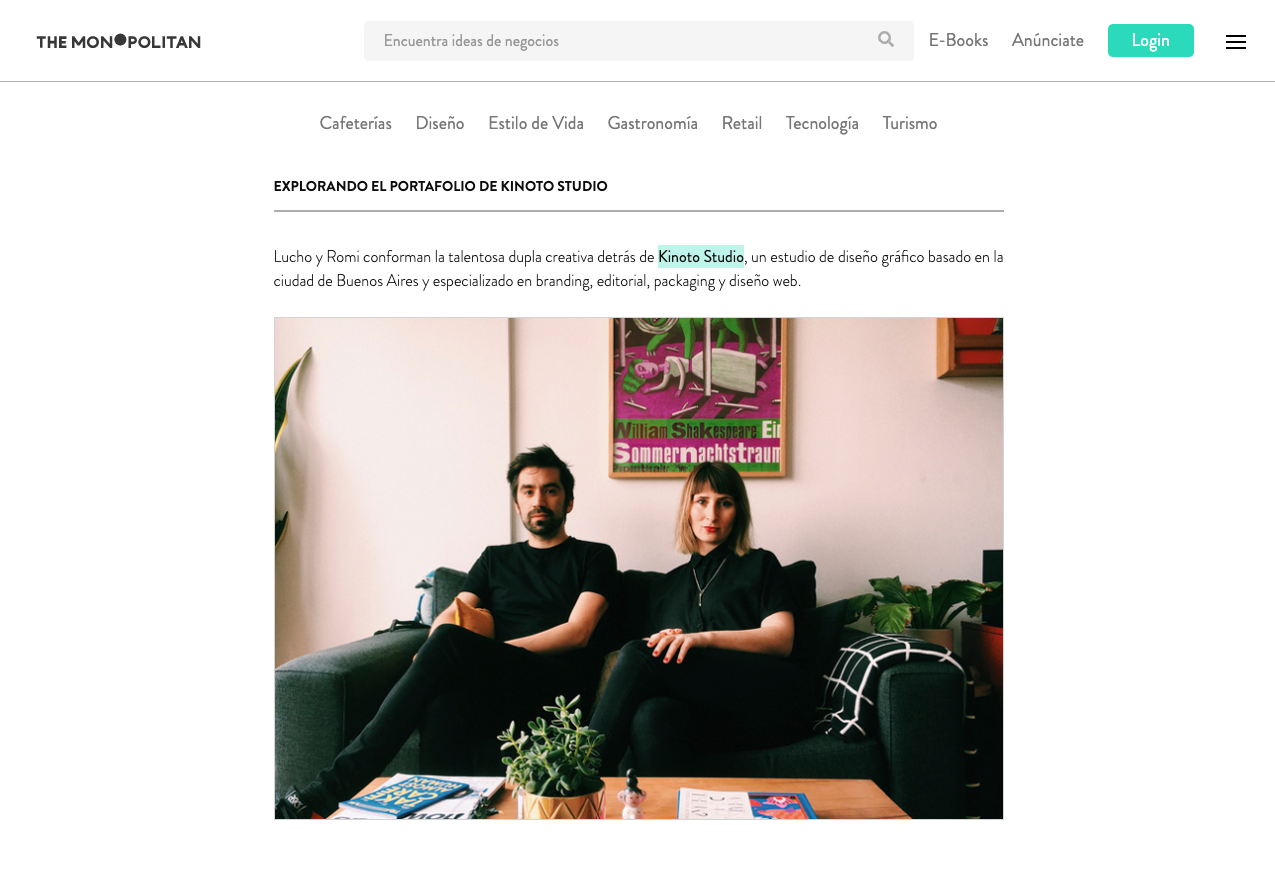Go to the Turismo category
This screenshot has height=874, width=1275.
pyautogui.click(x=910, y=123)
